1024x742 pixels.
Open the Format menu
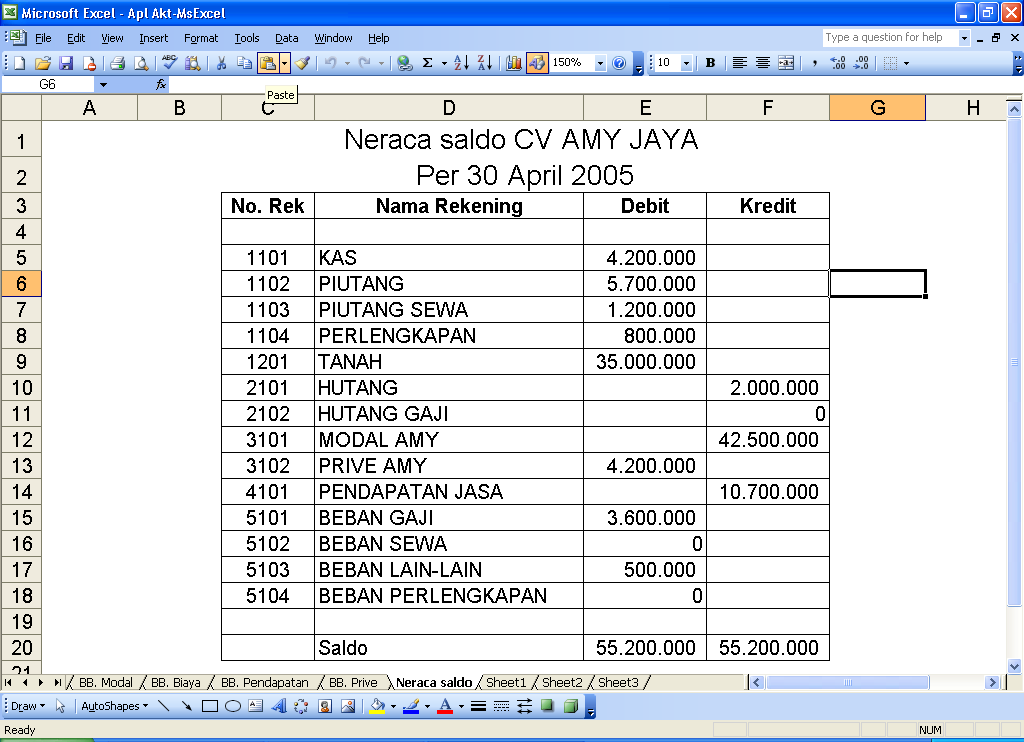[x=200, y=38]
